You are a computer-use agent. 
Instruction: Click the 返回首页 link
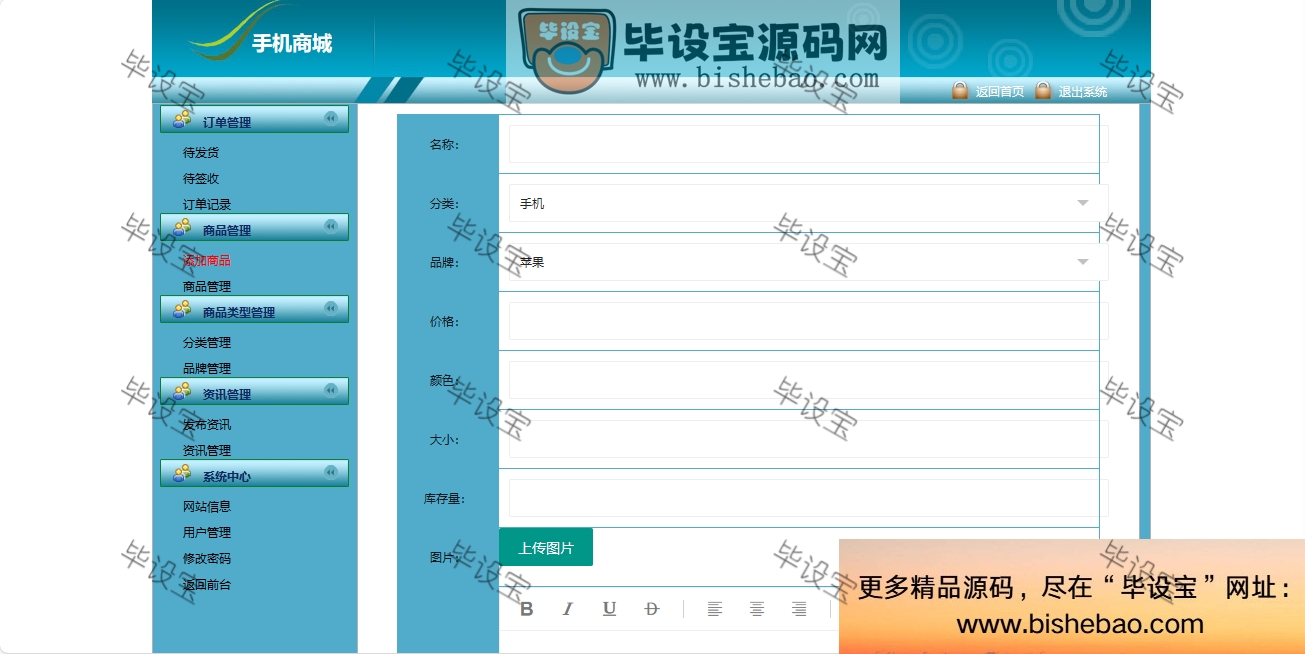coord(1000,92)
